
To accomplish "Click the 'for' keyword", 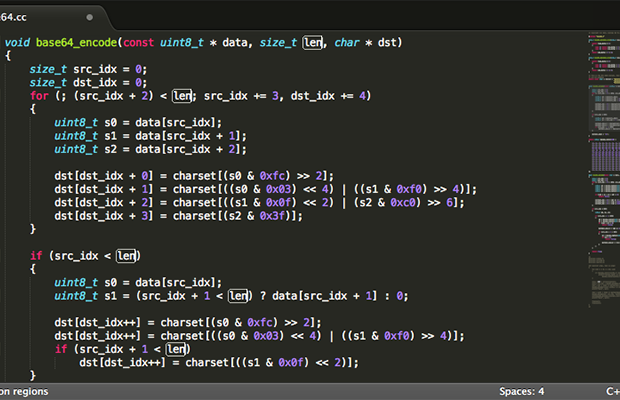I will point(39,96).
